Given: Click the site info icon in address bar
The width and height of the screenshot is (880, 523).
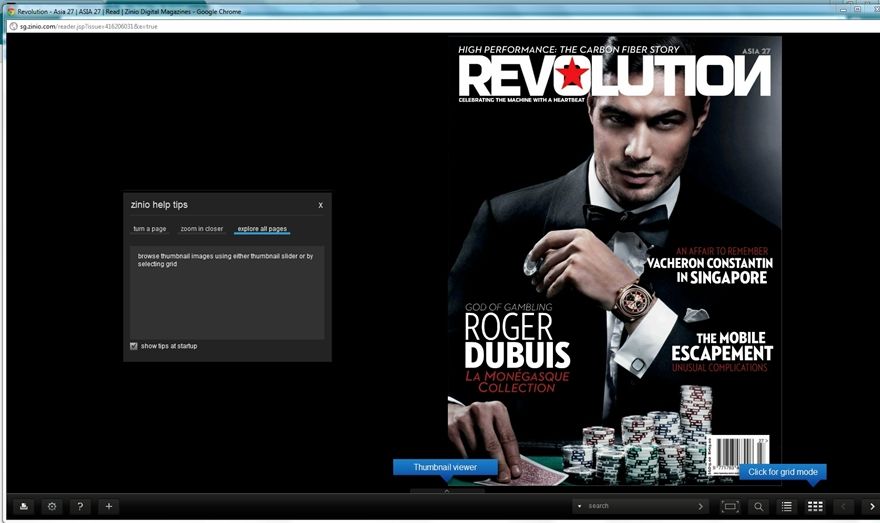Looking at the screenshot, I should coord(13,26).
